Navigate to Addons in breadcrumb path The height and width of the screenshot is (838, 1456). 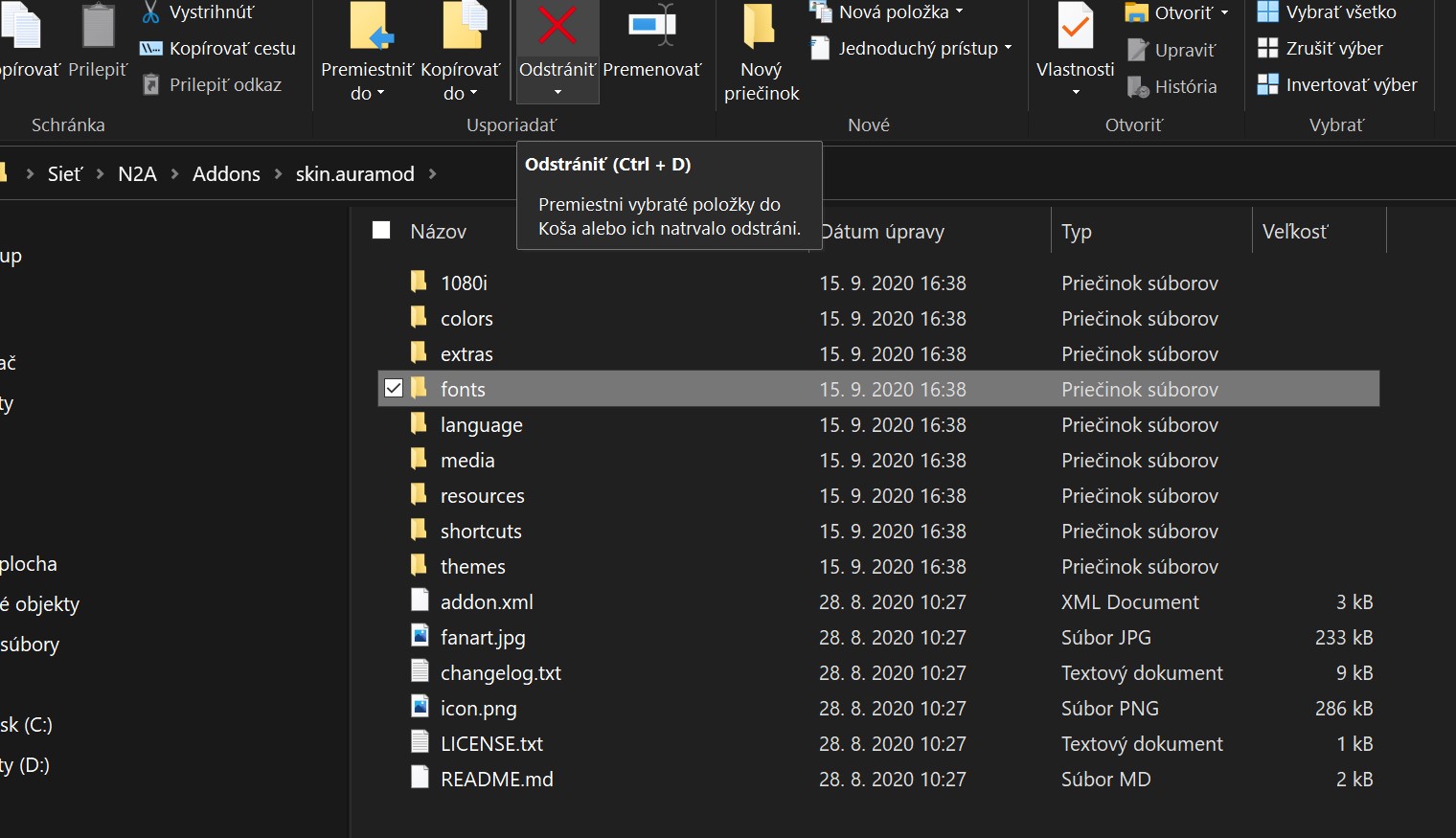click(x=226, y=174)
